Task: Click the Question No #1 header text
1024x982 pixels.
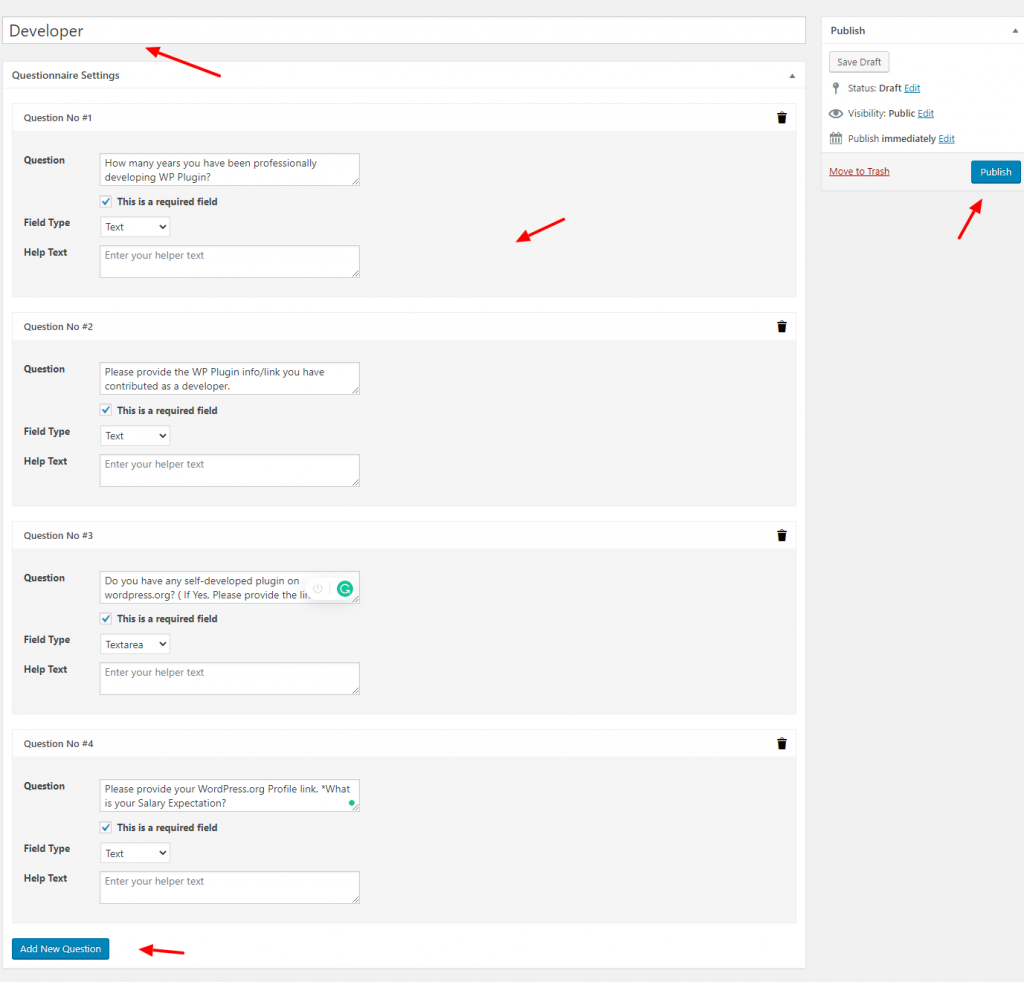Action: click(x=58, y=118)
